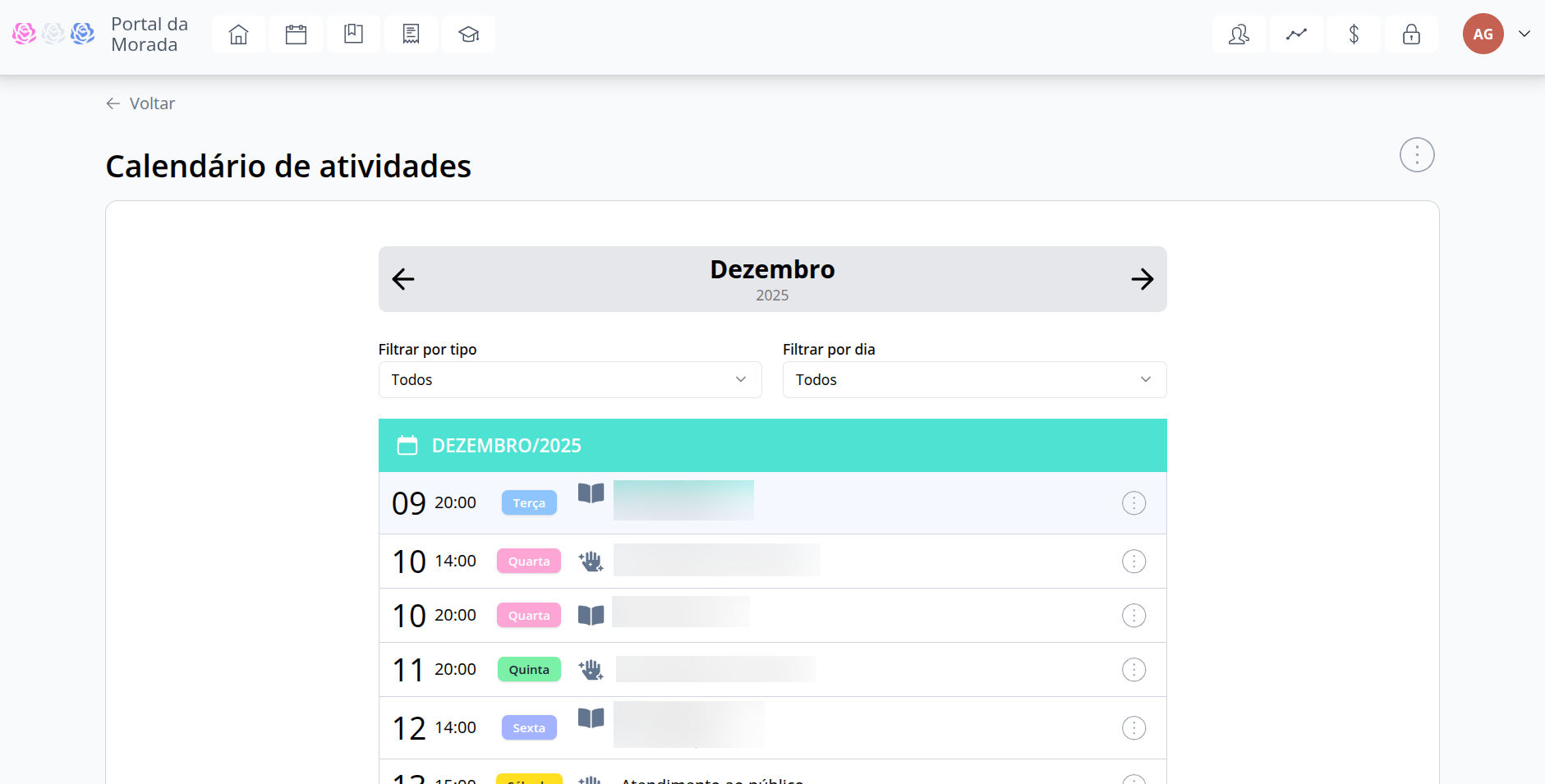The width and height of the screenshot is (1545, 784).
Task: Go to next month with right arrow
Action: coord(1142,279)
